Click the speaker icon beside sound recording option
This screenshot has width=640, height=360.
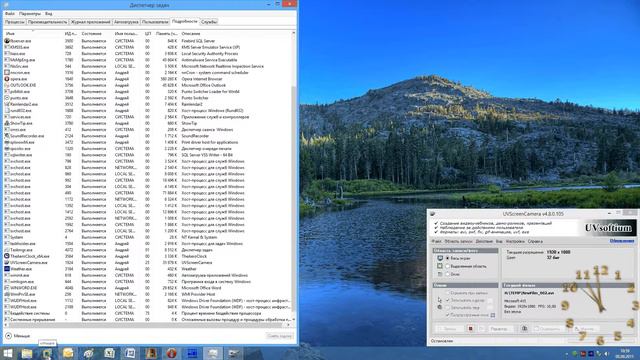pyautogui.click(x=440, y=307)
